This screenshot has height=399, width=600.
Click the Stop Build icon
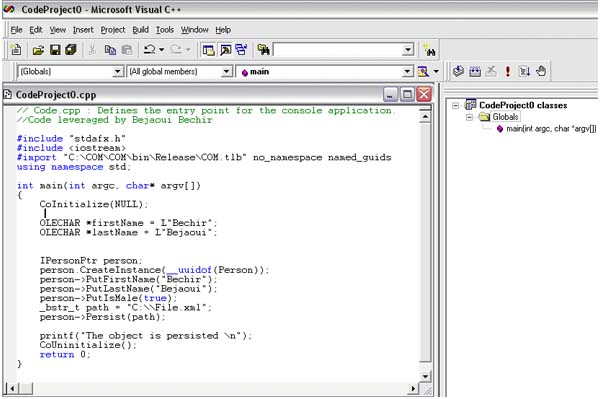(491, 71)
